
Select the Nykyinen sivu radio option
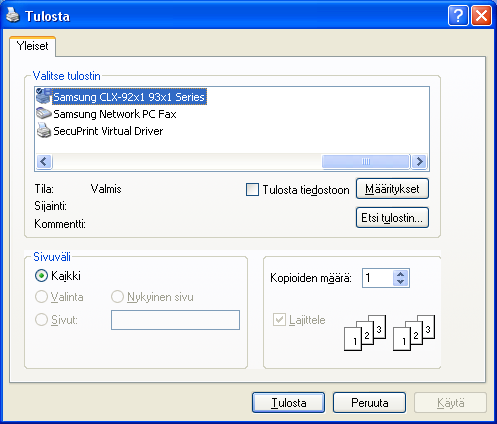tap(117, 297)
